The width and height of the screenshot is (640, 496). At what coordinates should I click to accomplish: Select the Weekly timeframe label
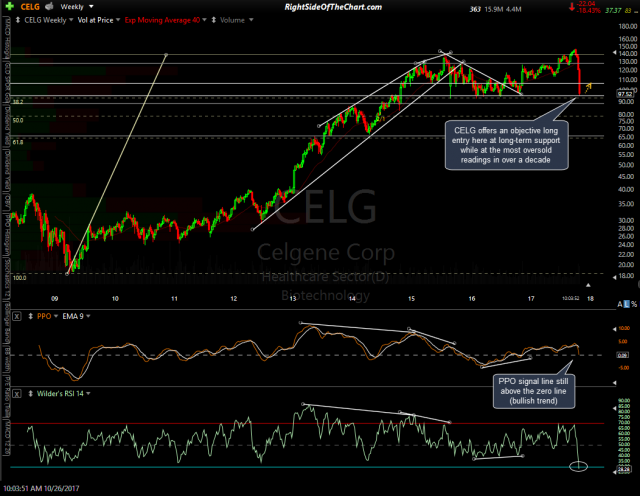[x=72, y=7]
